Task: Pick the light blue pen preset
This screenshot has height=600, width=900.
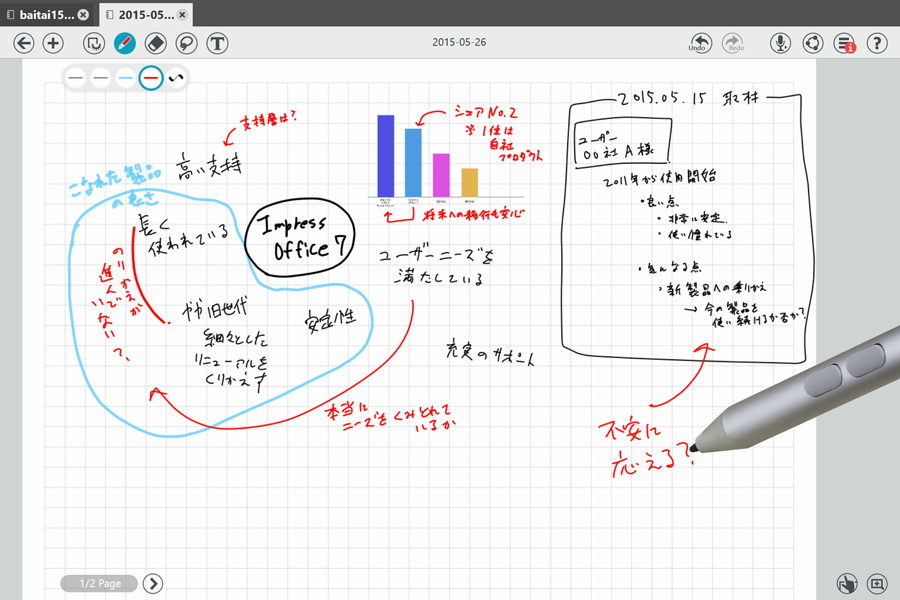Action: click(126, 77)
